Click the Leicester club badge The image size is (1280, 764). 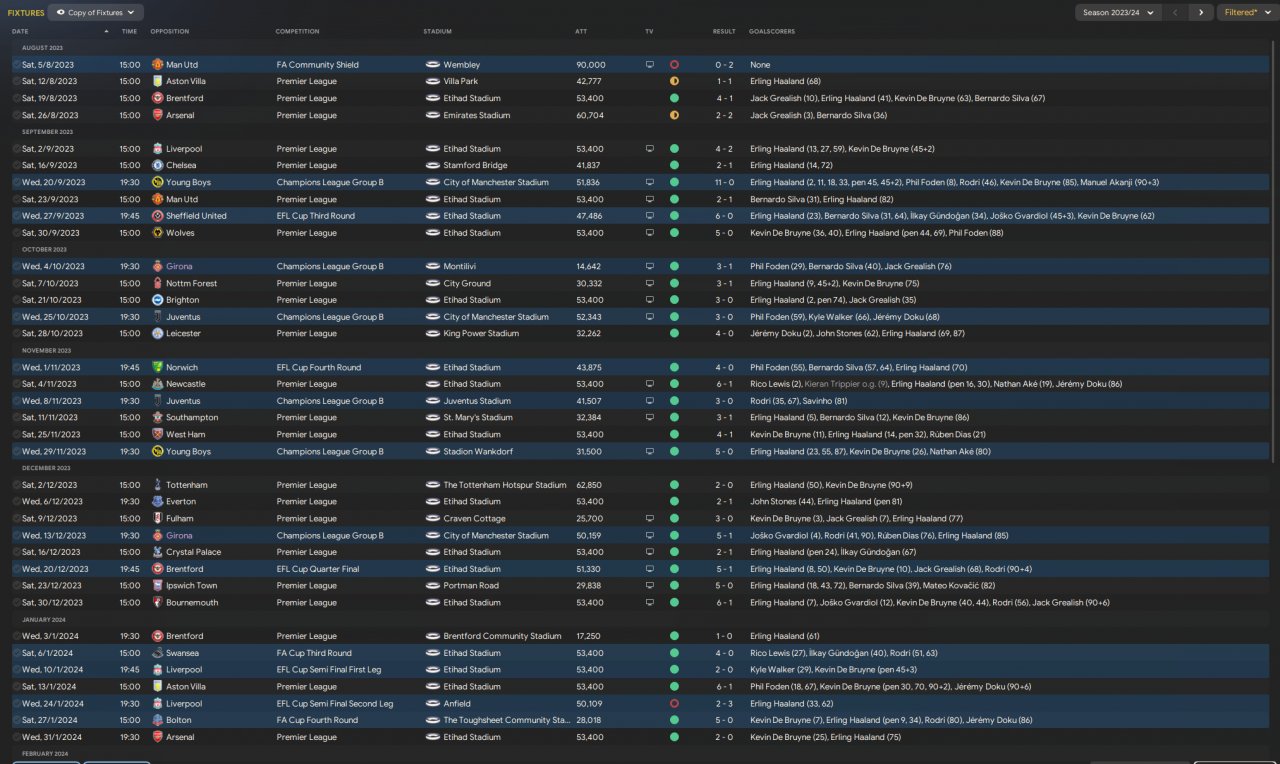[157, 334]
